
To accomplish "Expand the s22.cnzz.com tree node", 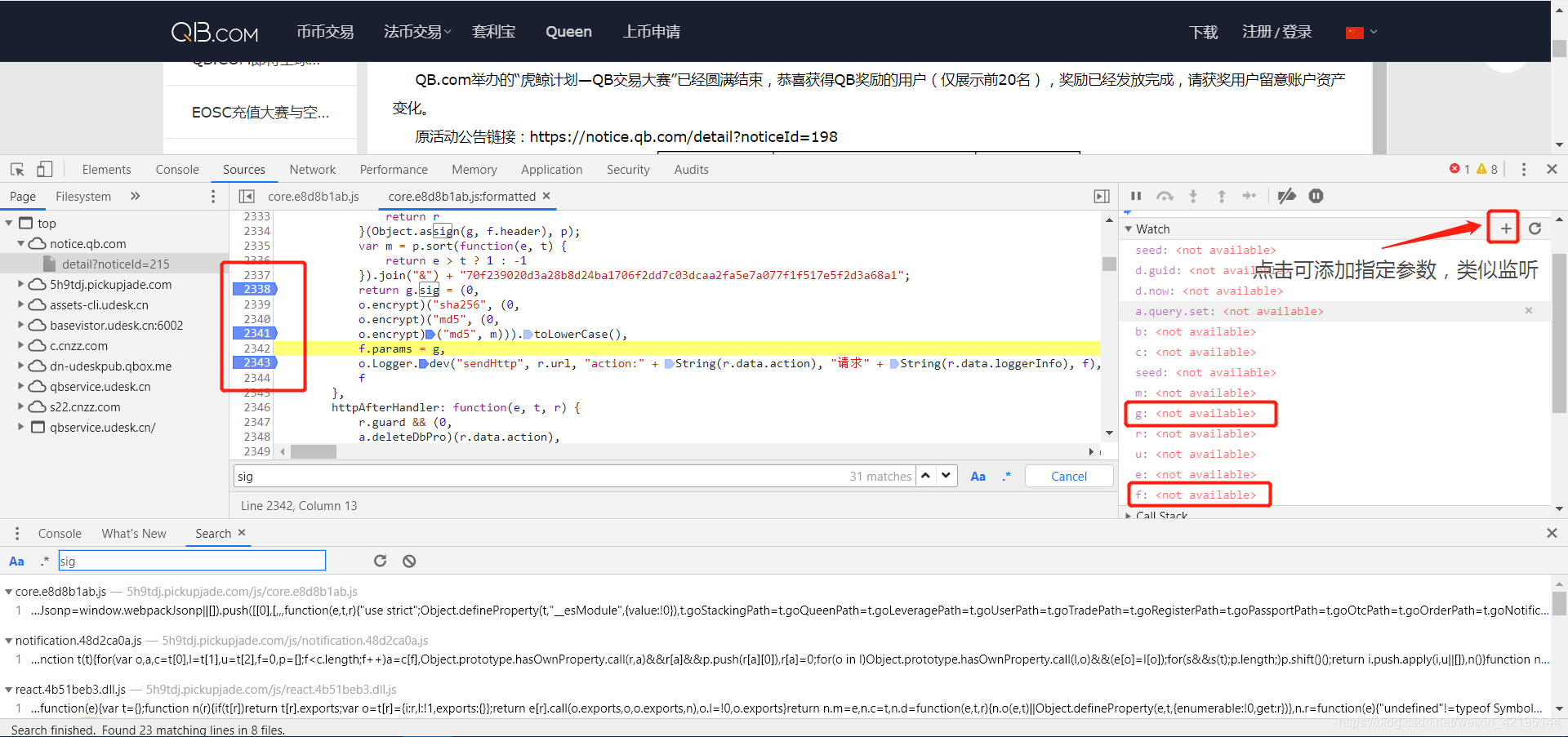I will 21,406.
